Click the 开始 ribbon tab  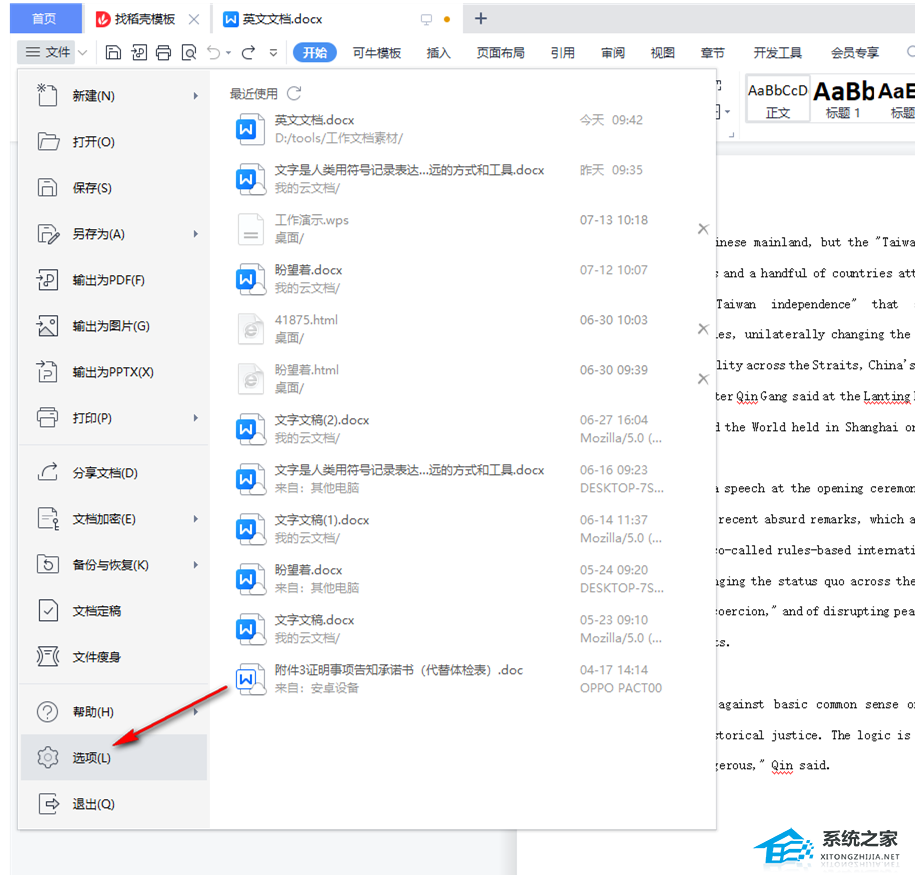[x=315, y=53]
